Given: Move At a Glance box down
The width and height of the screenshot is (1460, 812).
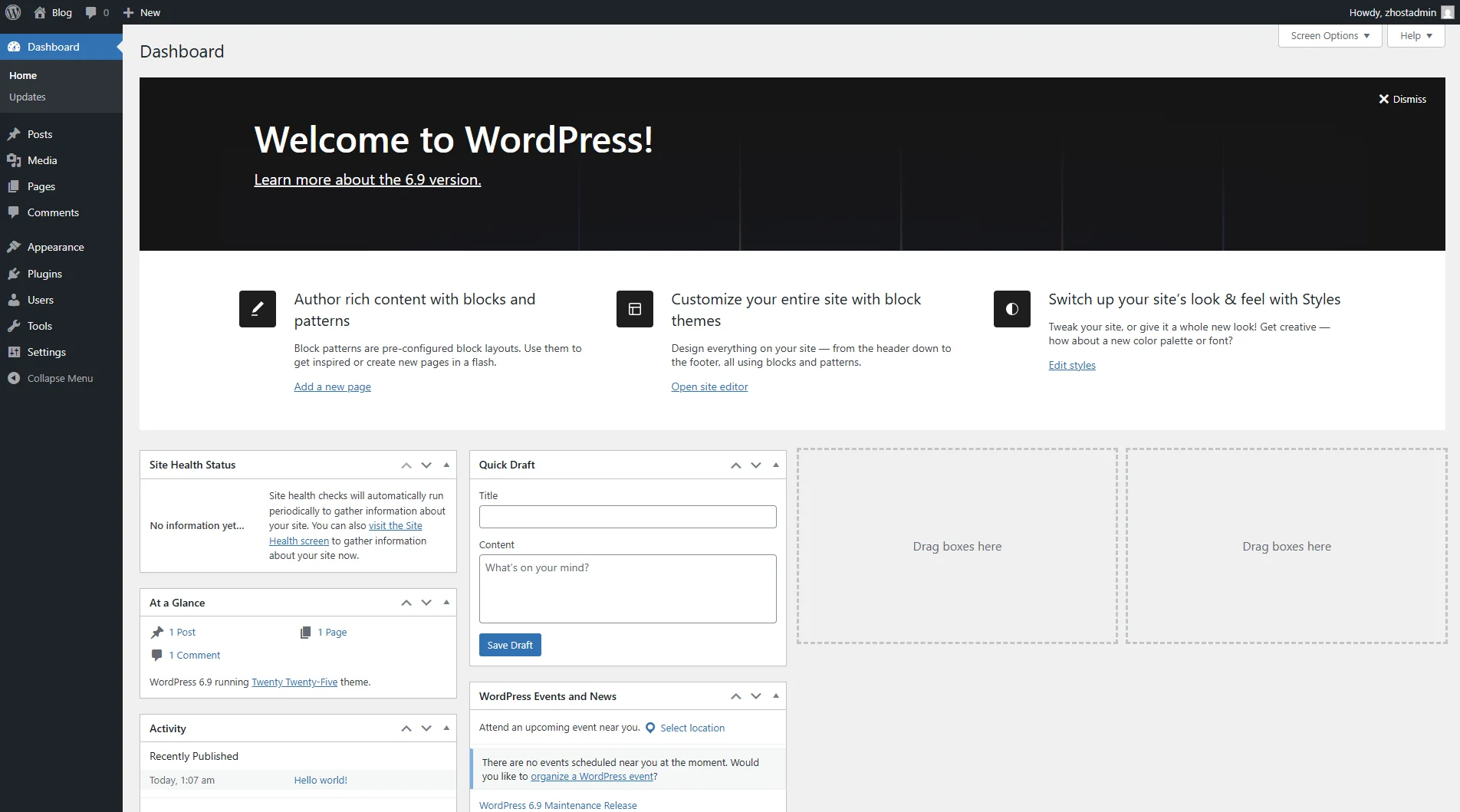Looking at the screenshot, I should coord(426,603).
